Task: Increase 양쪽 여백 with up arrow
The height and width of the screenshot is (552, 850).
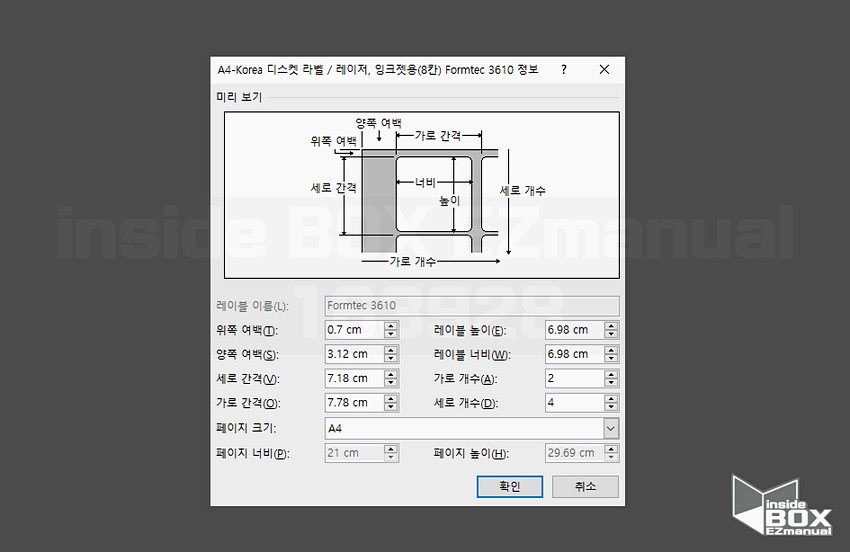Action: point(391,350)
